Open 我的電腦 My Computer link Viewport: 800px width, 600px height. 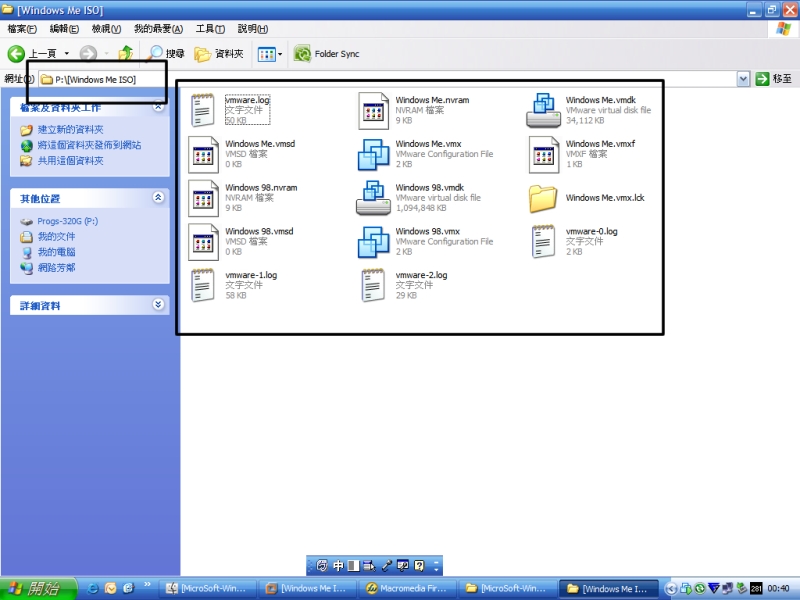point(56,252)
